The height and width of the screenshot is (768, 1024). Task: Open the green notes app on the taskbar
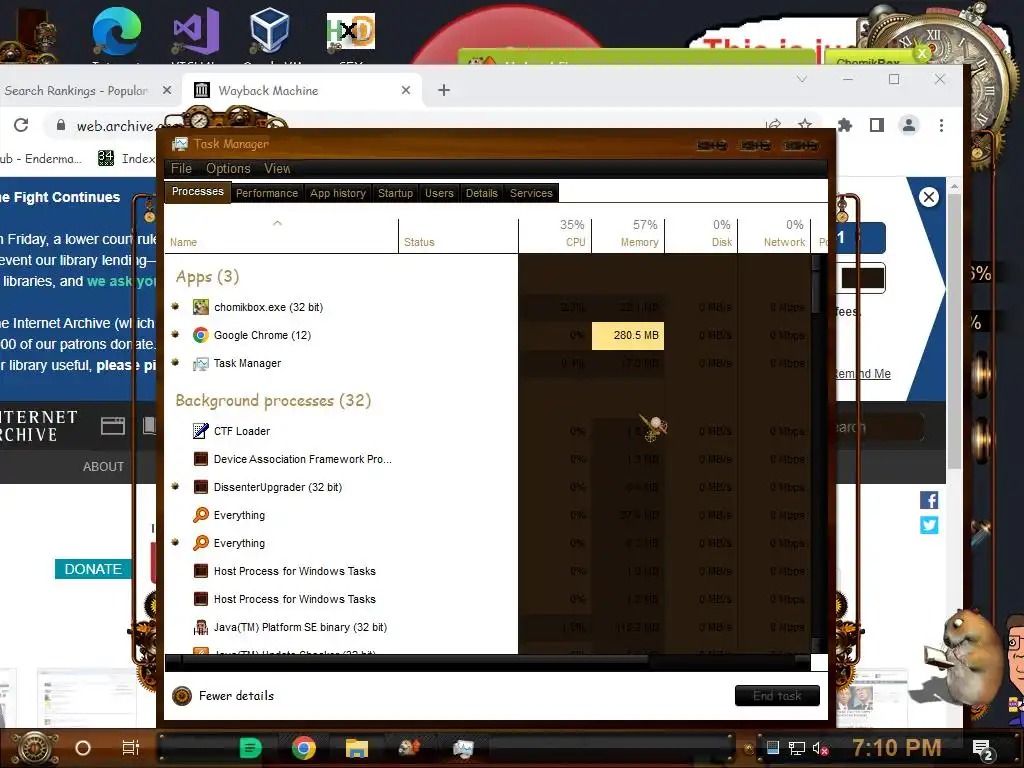(250, 748)
